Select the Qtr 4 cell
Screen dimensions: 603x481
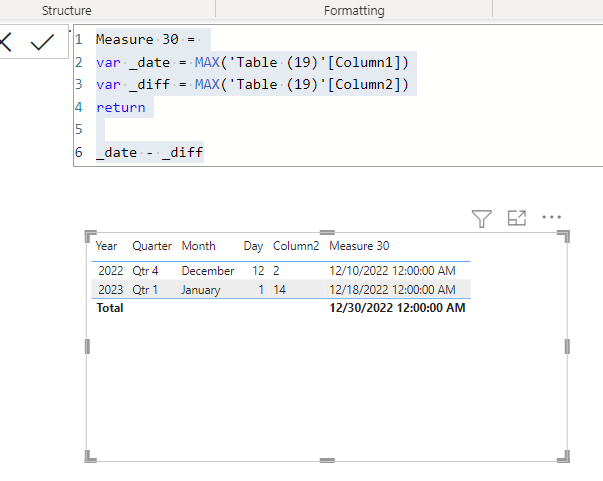click(x=145, y=271)
